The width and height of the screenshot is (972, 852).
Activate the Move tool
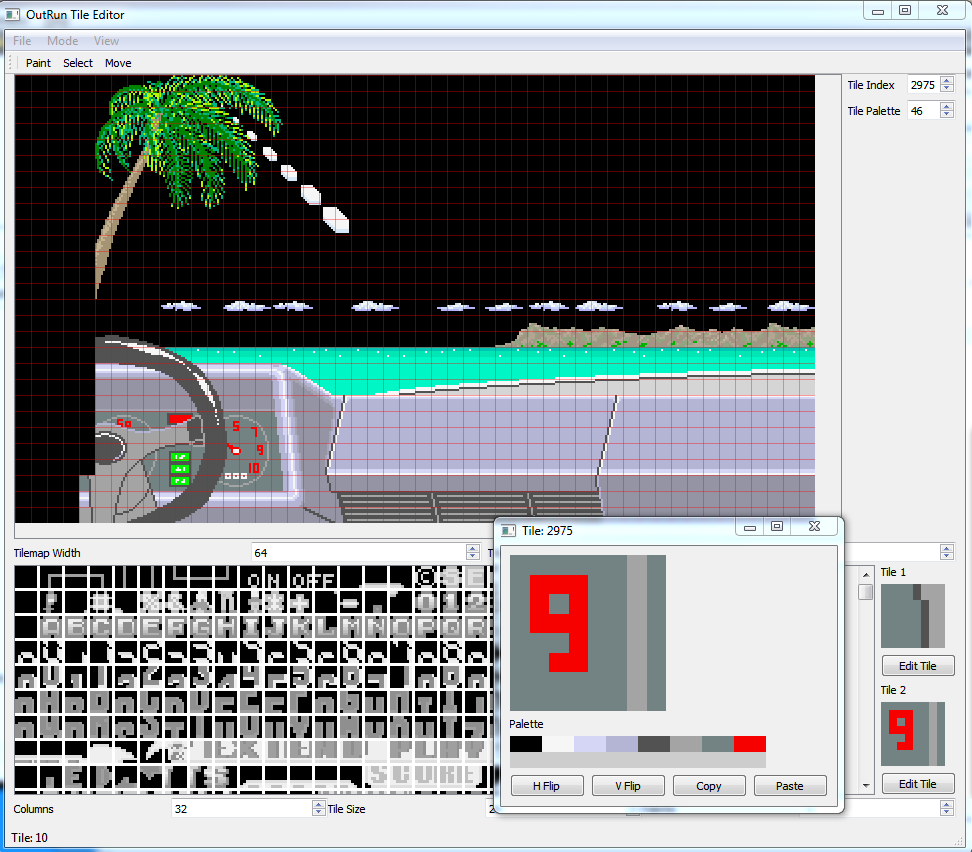[118, 63]
